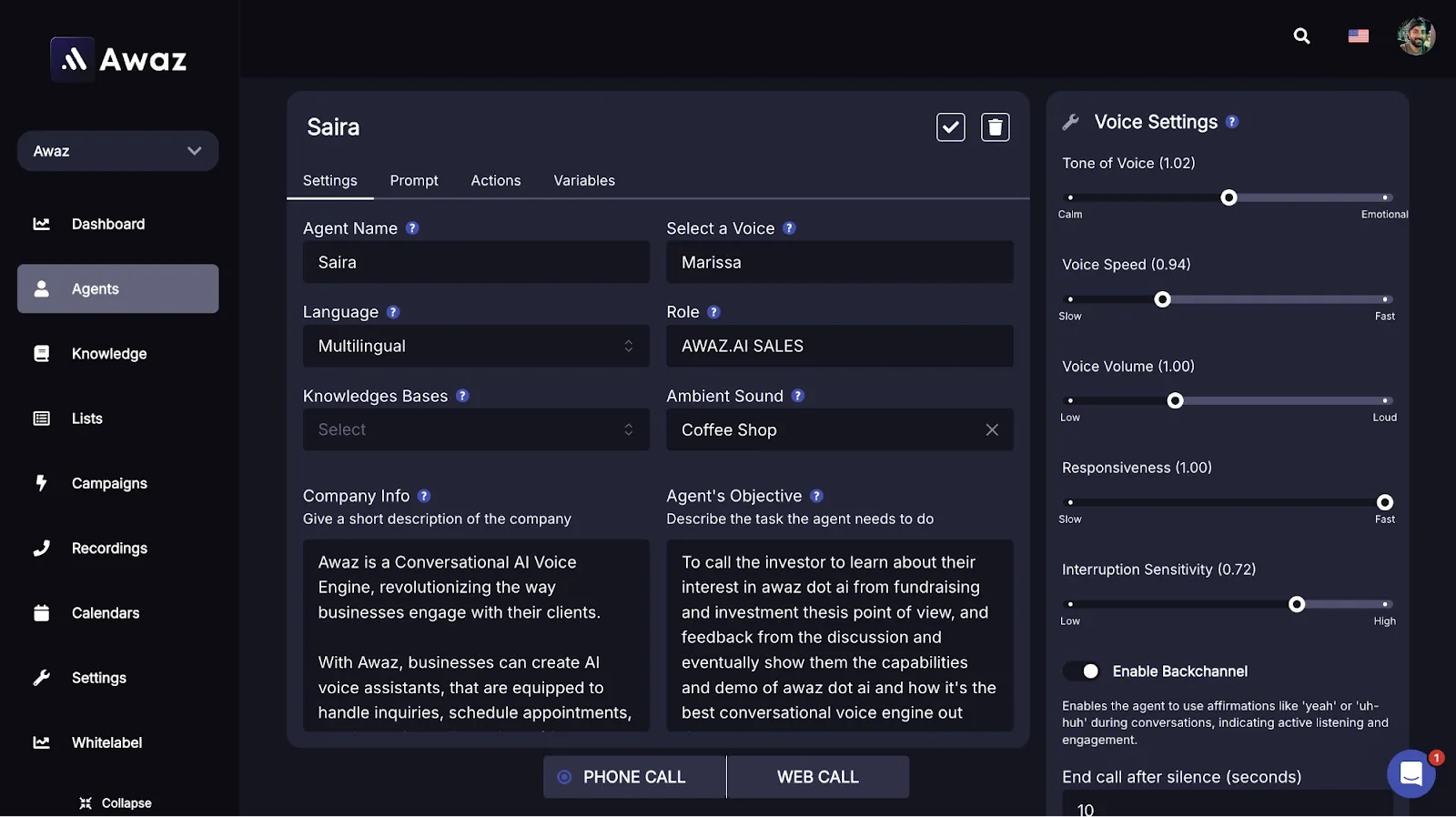This screenshot has height=817, width=1456.
Task: Expand the Language Multilingual dropdown
Action: pyautogui.click(x=475, y=346)
